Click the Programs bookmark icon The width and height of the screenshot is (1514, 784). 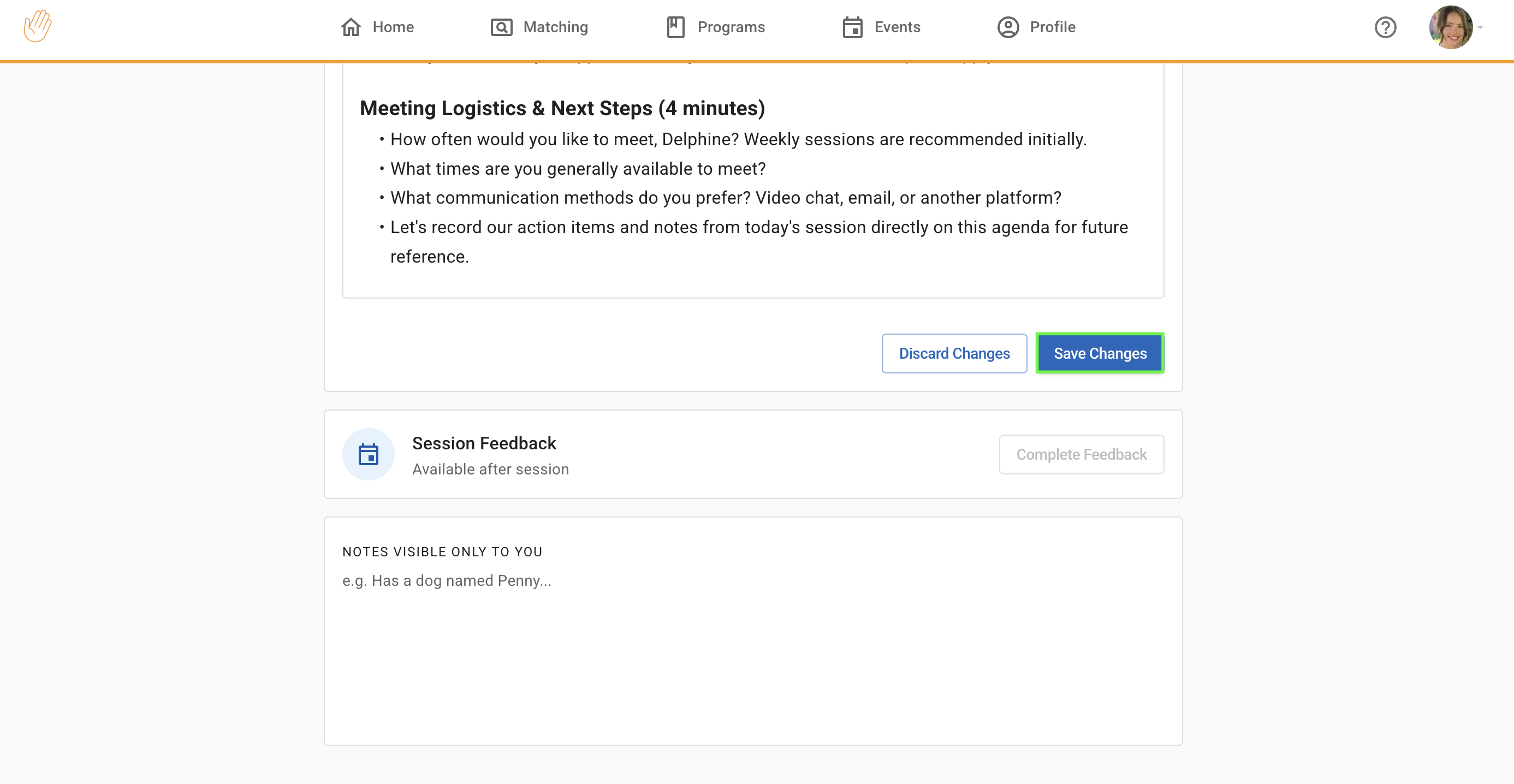coord(675,27)
